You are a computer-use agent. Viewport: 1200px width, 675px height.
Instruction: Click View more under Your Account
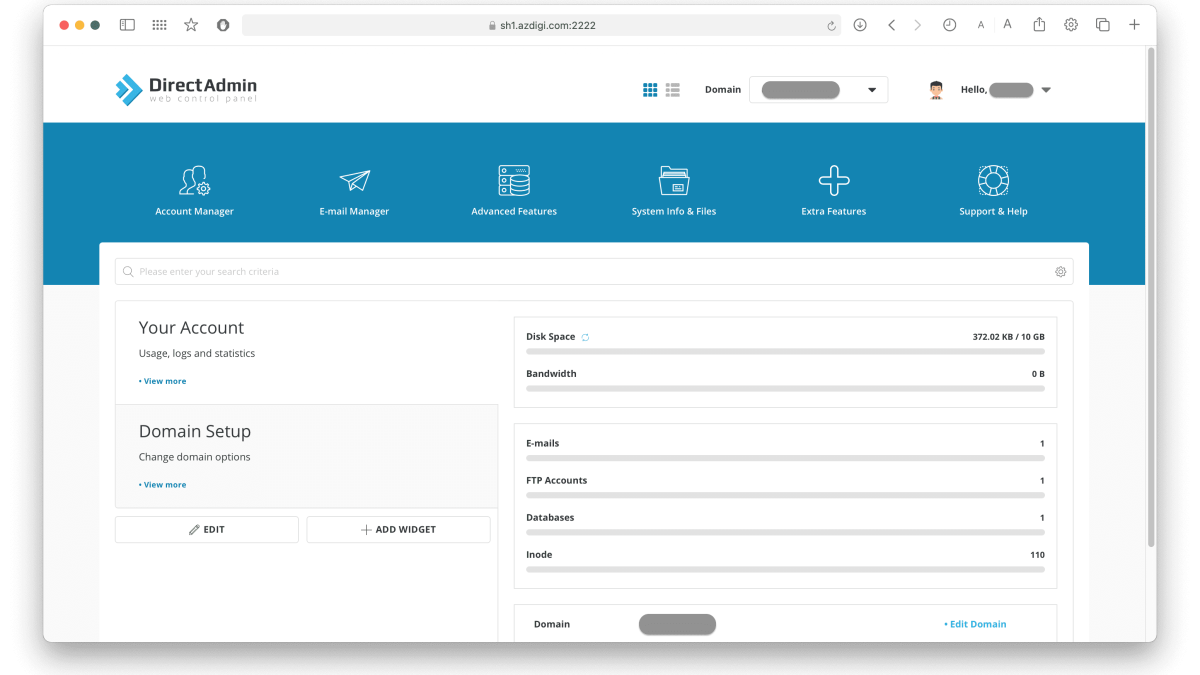pos(164,381)
